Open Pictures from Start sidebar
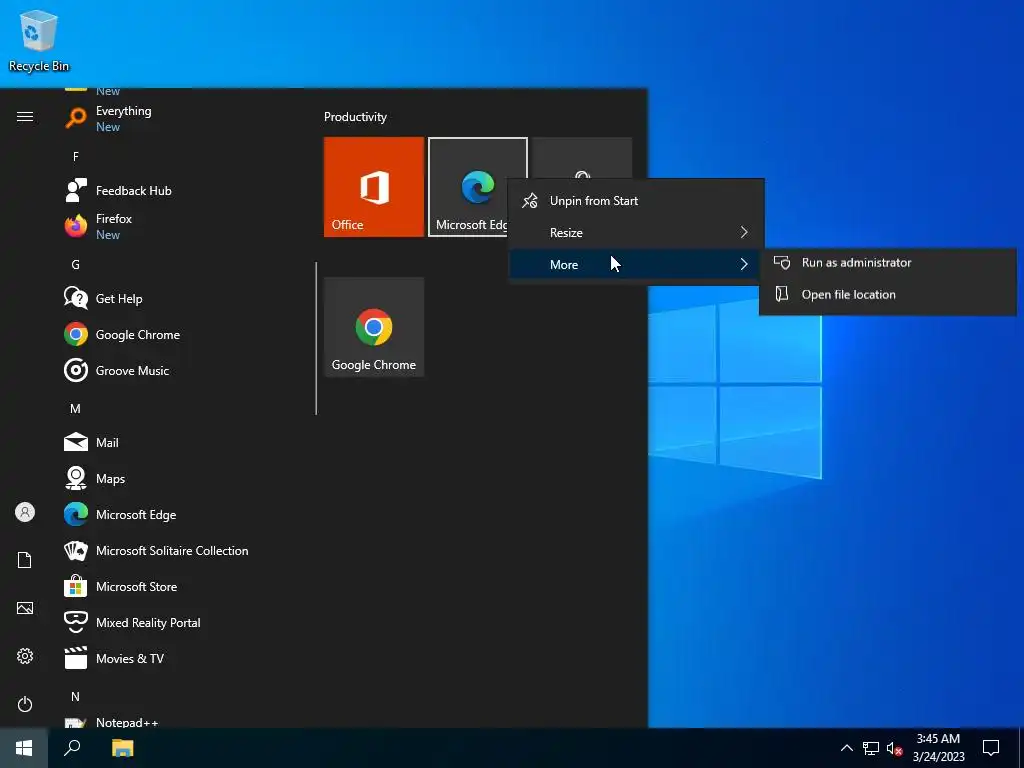 (25, 608)
